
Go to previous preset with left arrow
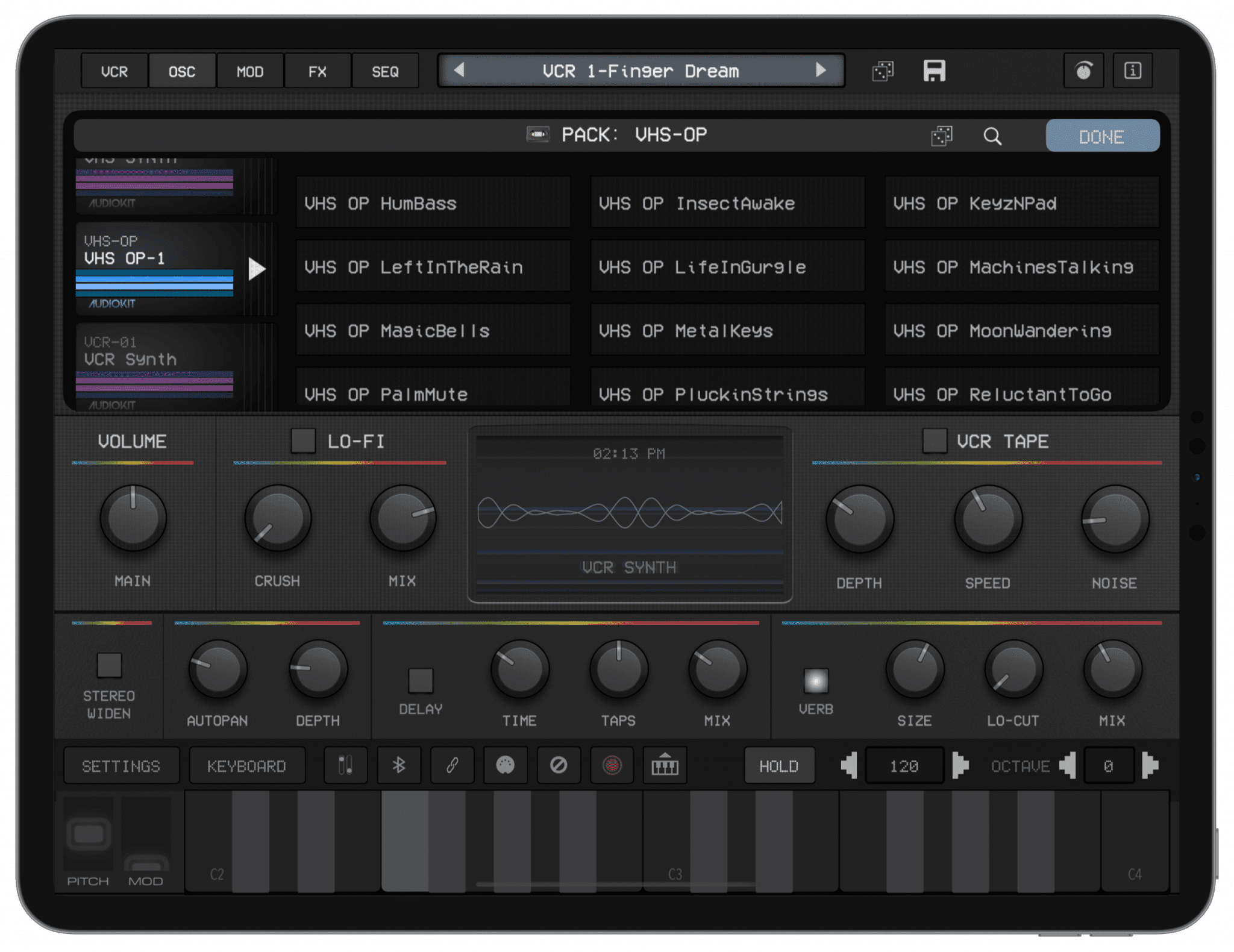tap(459, 70)
